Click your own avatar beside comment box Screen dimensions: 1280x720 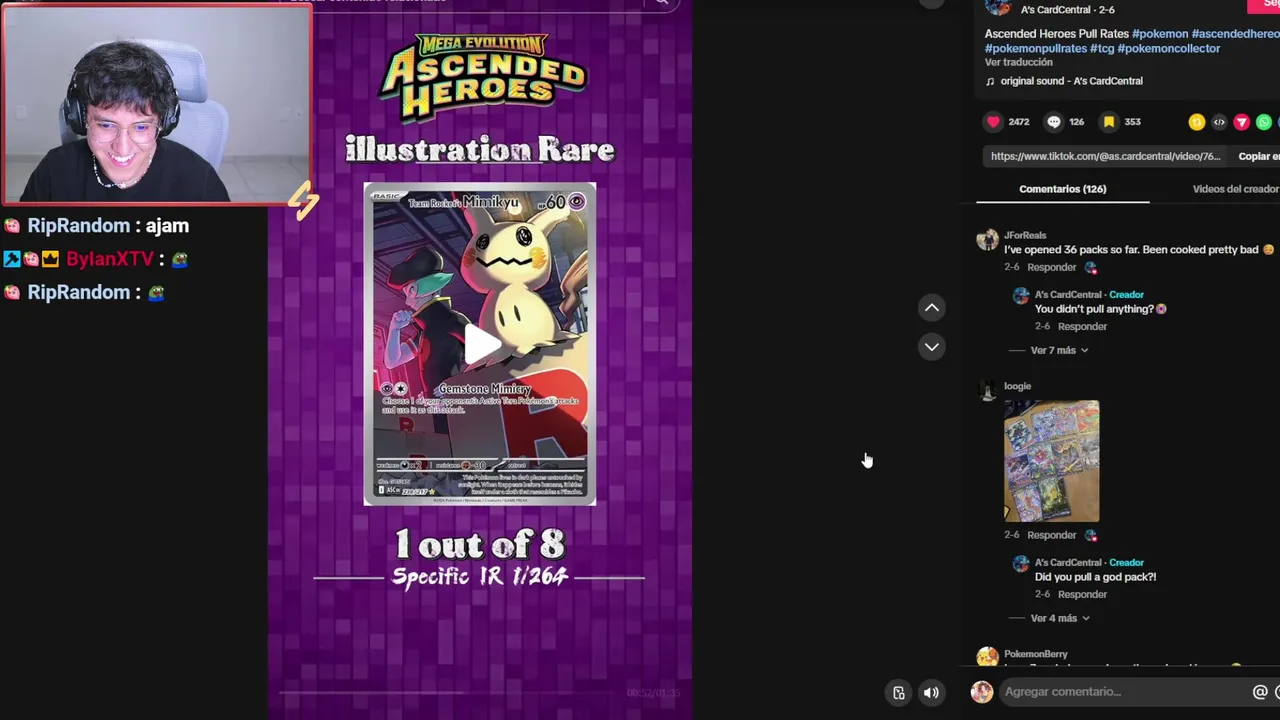[x=982, y=692]
